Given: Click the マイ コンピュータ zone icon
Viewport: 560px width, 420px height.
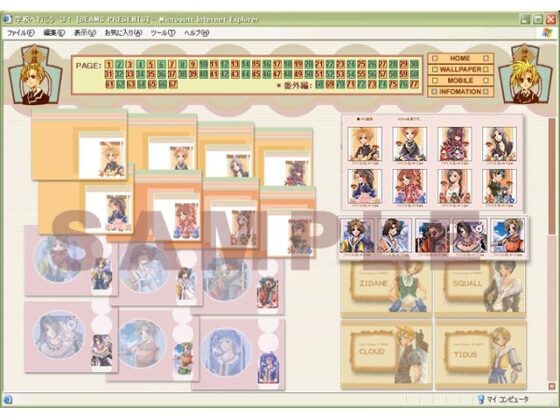Looking at the screenshot, I should [x=481, y=399].
